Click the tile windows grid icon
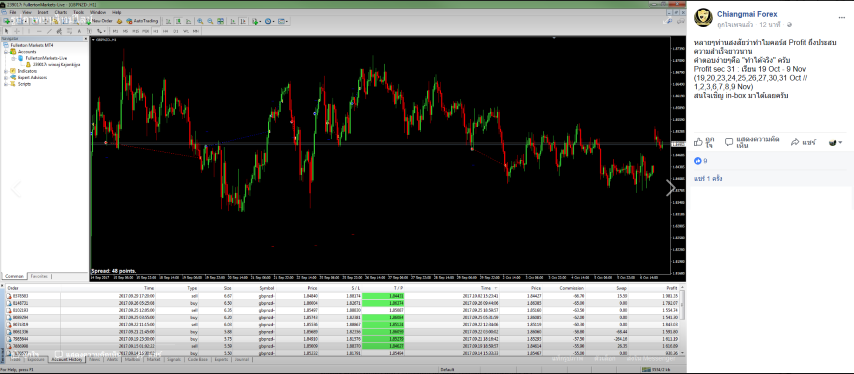Image resolution: width=854 pixels, height=374 pixels. click(x=220, y=21)
